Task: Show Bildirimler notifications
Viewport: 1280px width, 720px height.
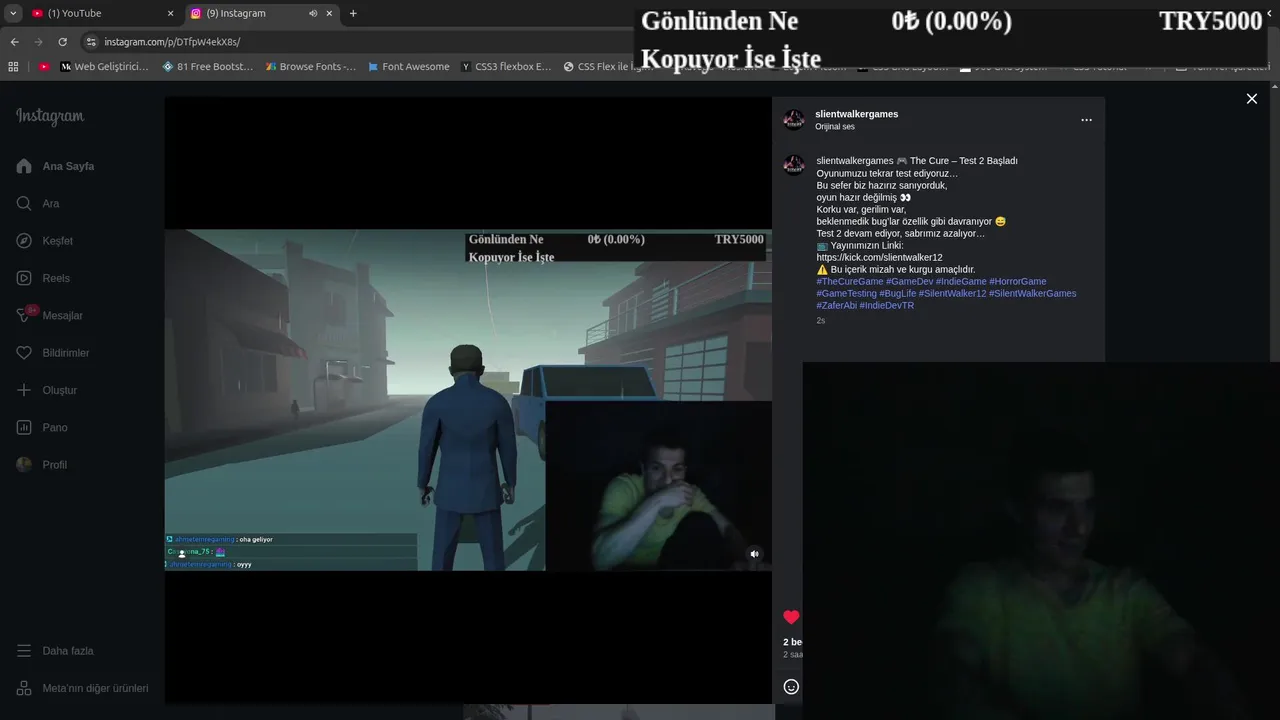Action: click(x=53, y=353)
